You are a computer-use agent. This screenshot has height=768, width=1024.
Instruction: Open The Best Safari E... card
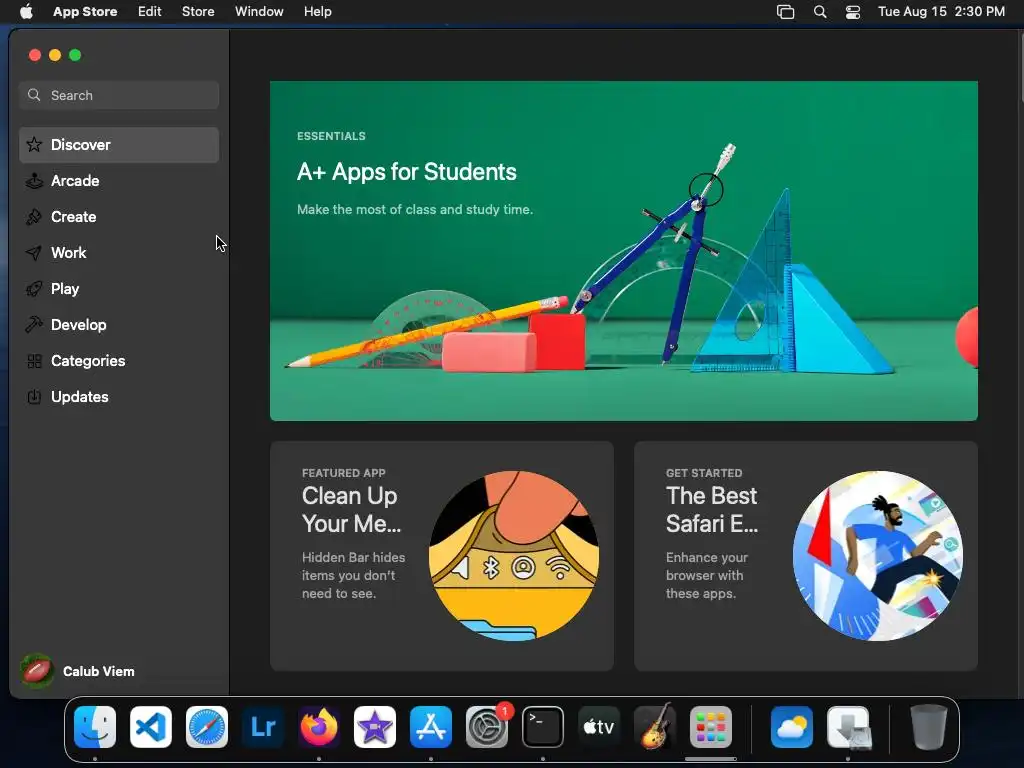[x=806, y=556]
